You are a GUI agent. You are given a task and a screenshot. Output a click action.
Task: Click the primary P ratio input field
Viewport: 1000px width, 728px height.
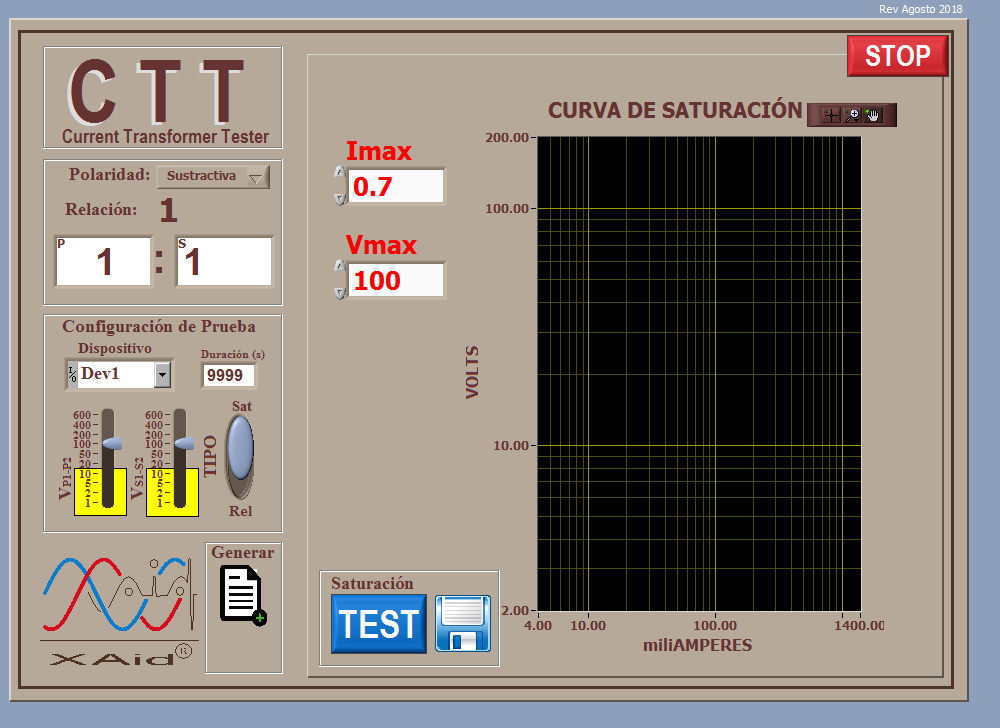click(104, 262)
